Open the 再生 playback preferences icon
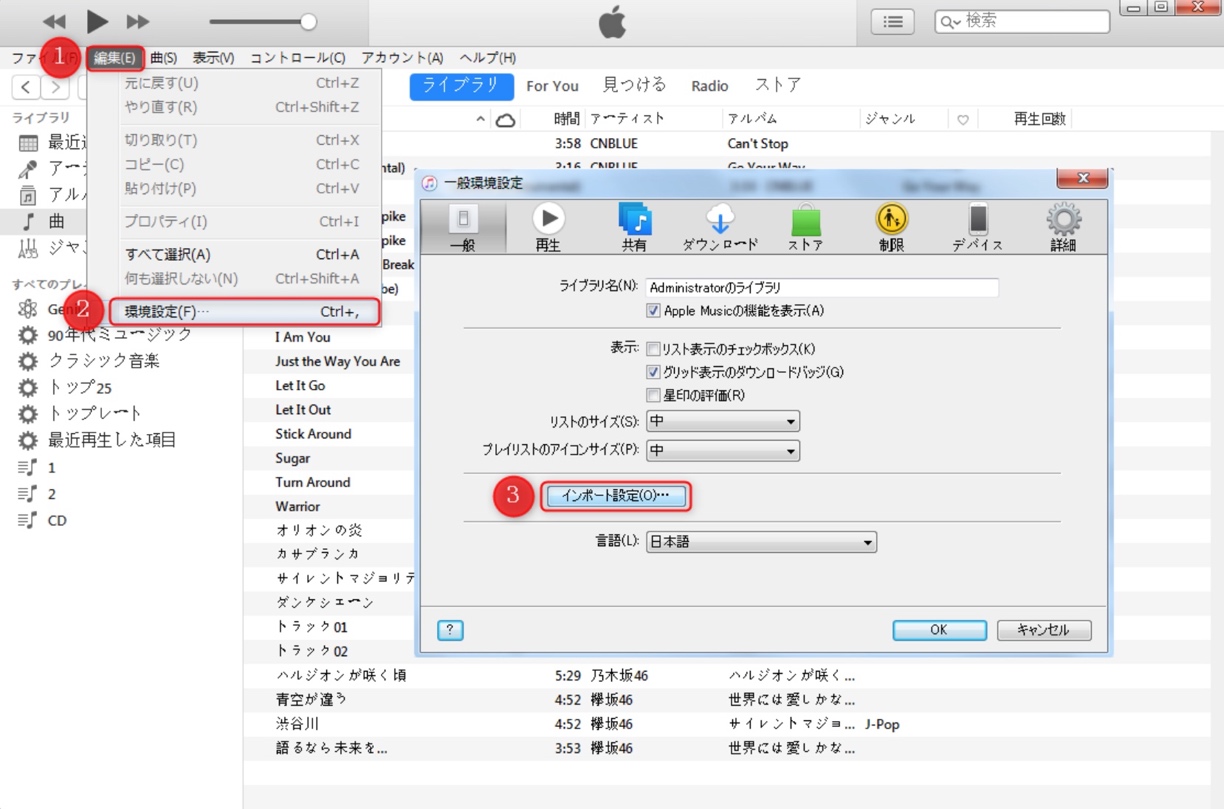The width and height of the screenshot is (1224, 809). coord(548,227)
